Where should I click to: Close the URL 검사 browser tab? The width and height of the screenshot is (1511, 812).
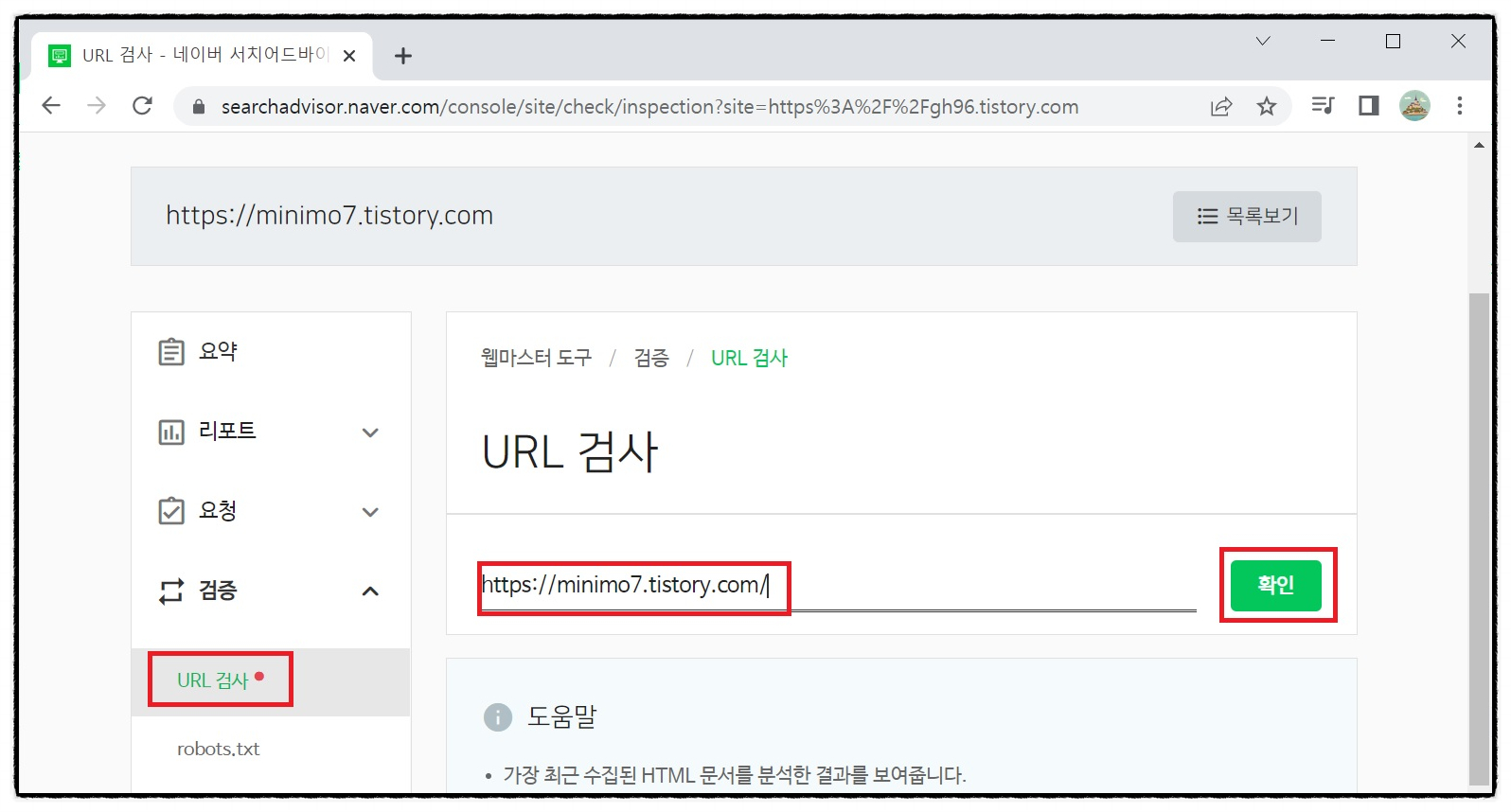click(x=349, y=56)
